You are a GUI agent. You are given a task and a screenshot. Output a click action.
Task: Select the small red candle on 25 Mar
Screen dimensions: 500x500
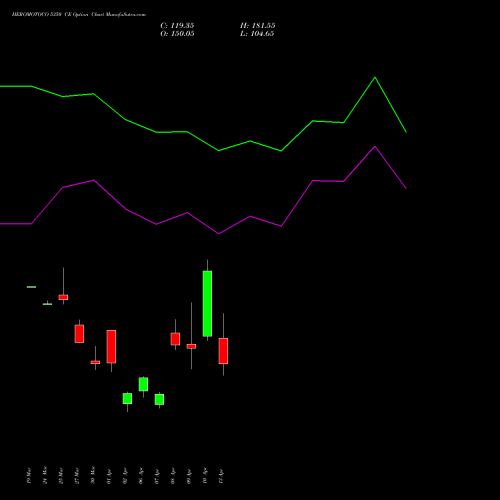[x=63, y=297]
